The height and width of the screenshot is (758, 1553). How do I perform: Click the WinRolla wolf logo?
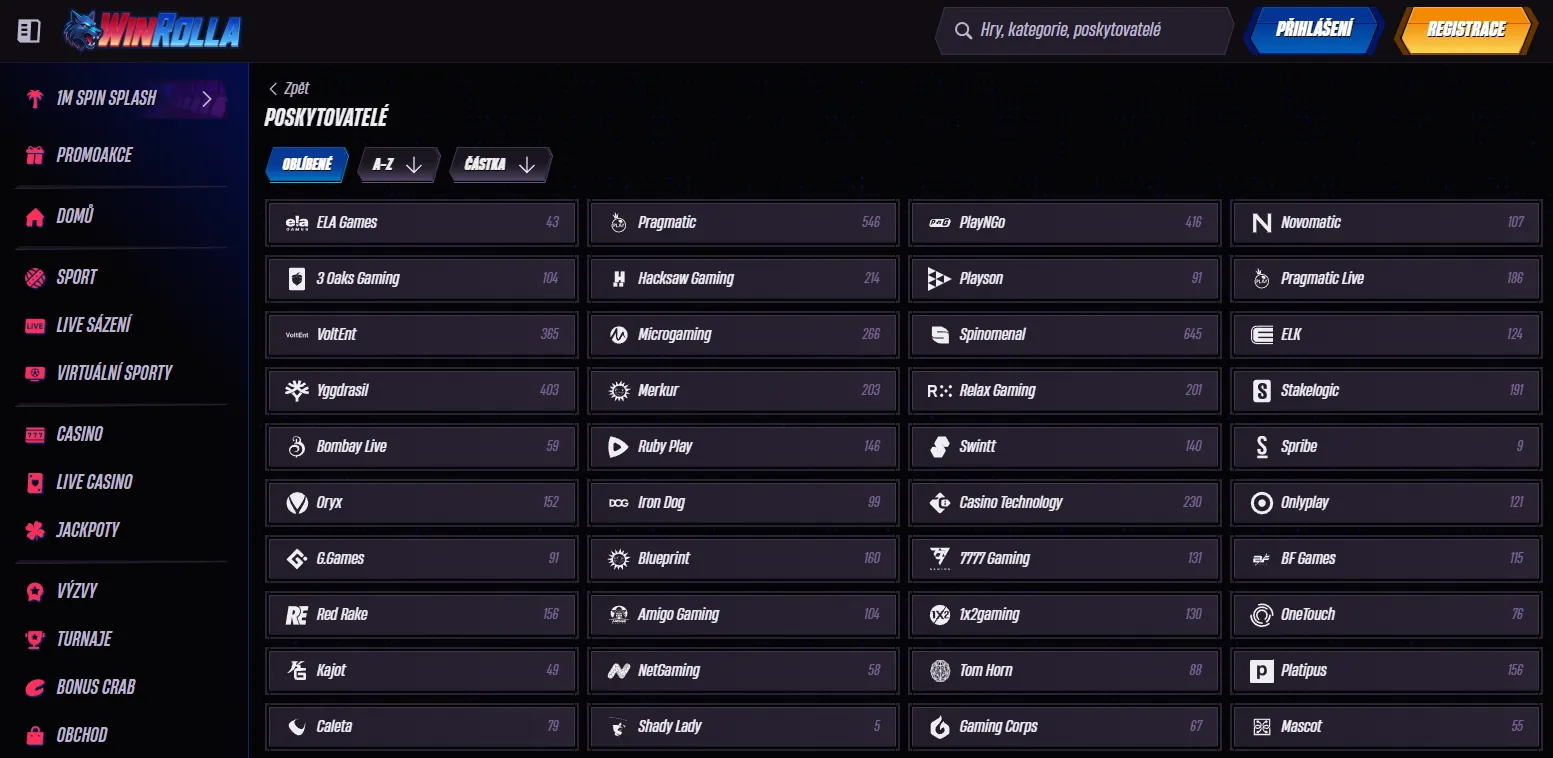tap(150, 31)
